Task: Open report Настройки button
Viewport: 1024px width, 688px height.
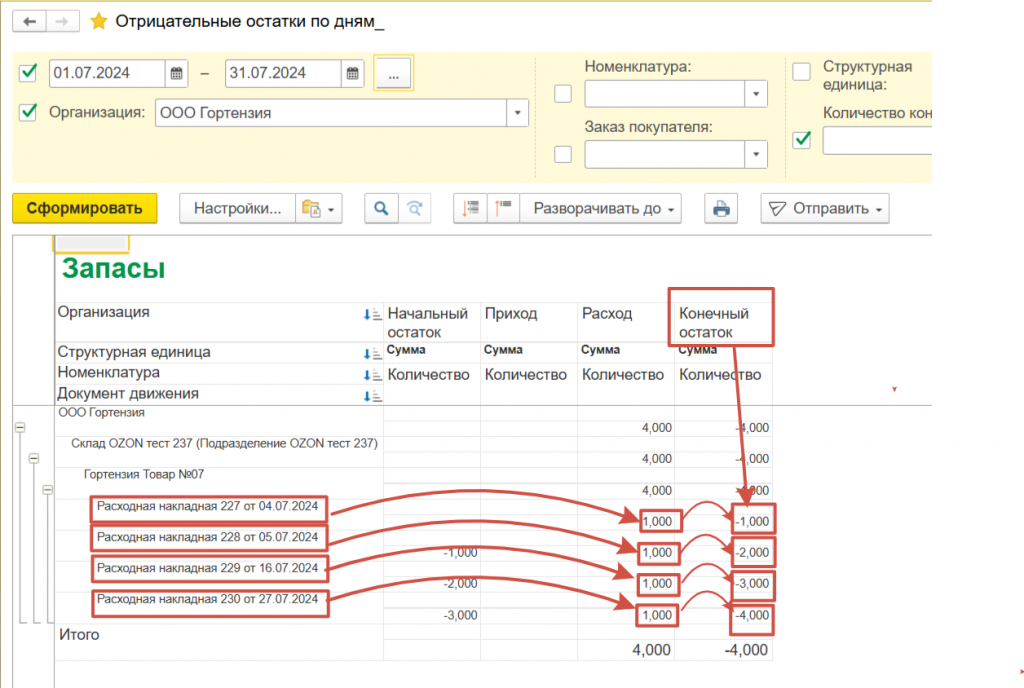Action: click(x=238, y=209)
